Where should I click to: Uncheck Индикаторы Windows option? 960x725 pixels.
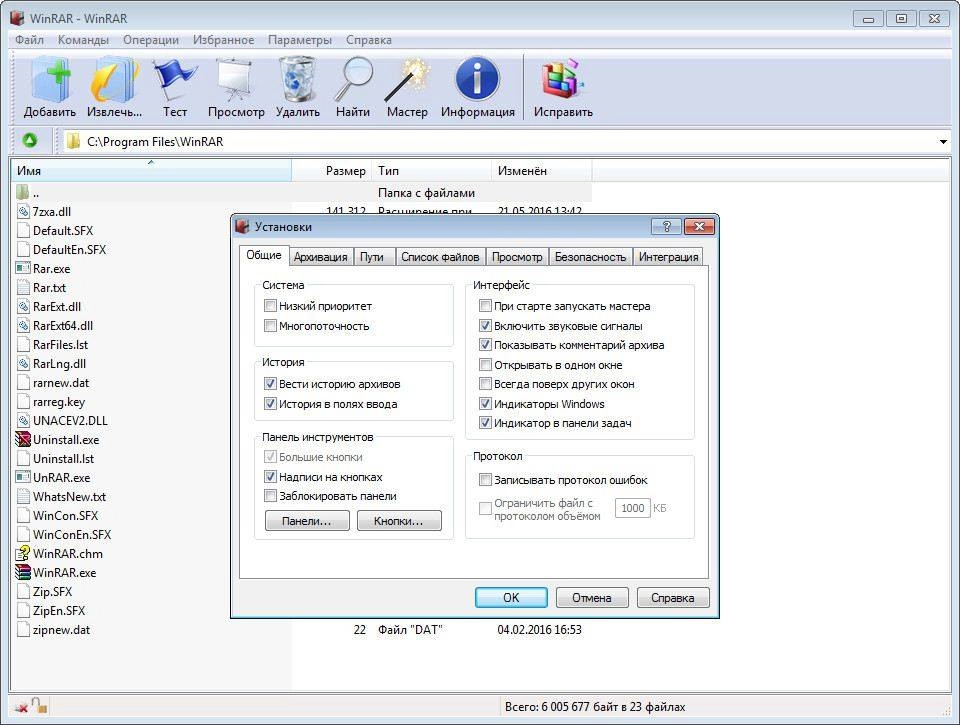[485, 404]
